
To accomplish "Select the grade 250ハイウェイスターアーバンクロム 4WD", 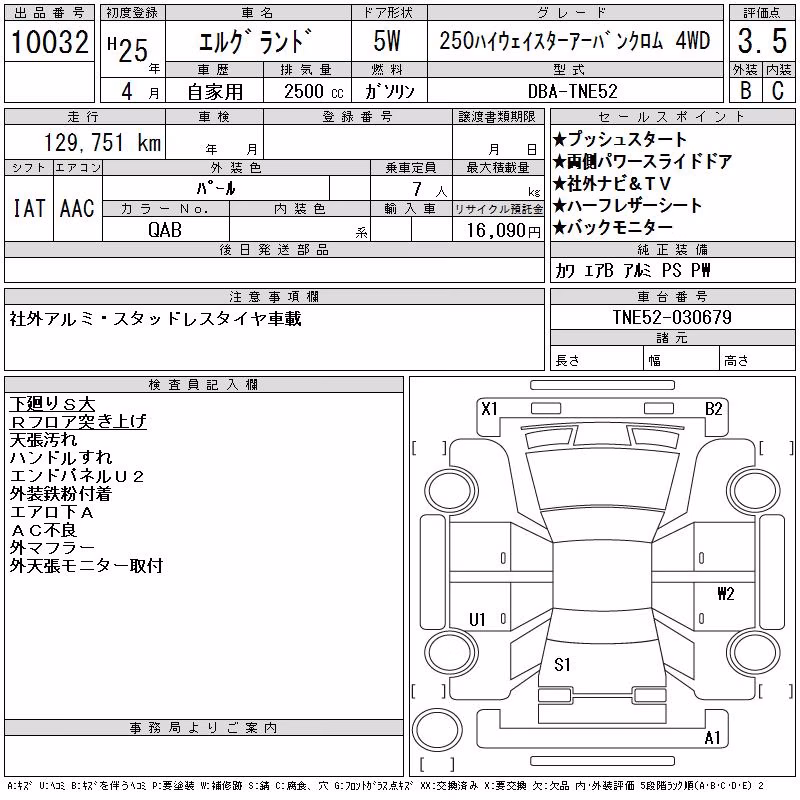I will click(574, 40).
